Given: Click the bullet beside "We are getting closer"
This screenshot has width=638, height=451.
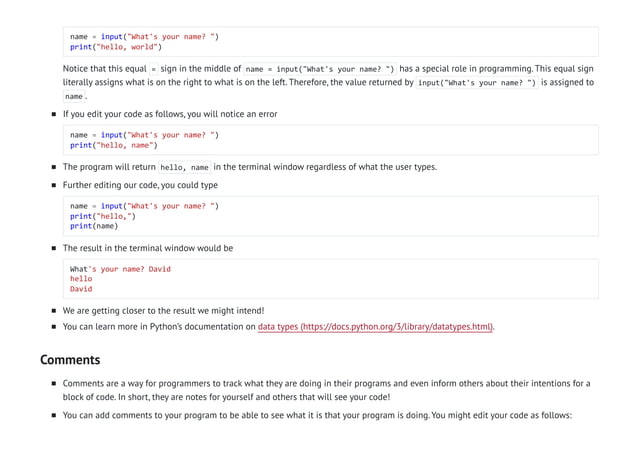Looking at the screenshot, I should click(x=52, y=311).
